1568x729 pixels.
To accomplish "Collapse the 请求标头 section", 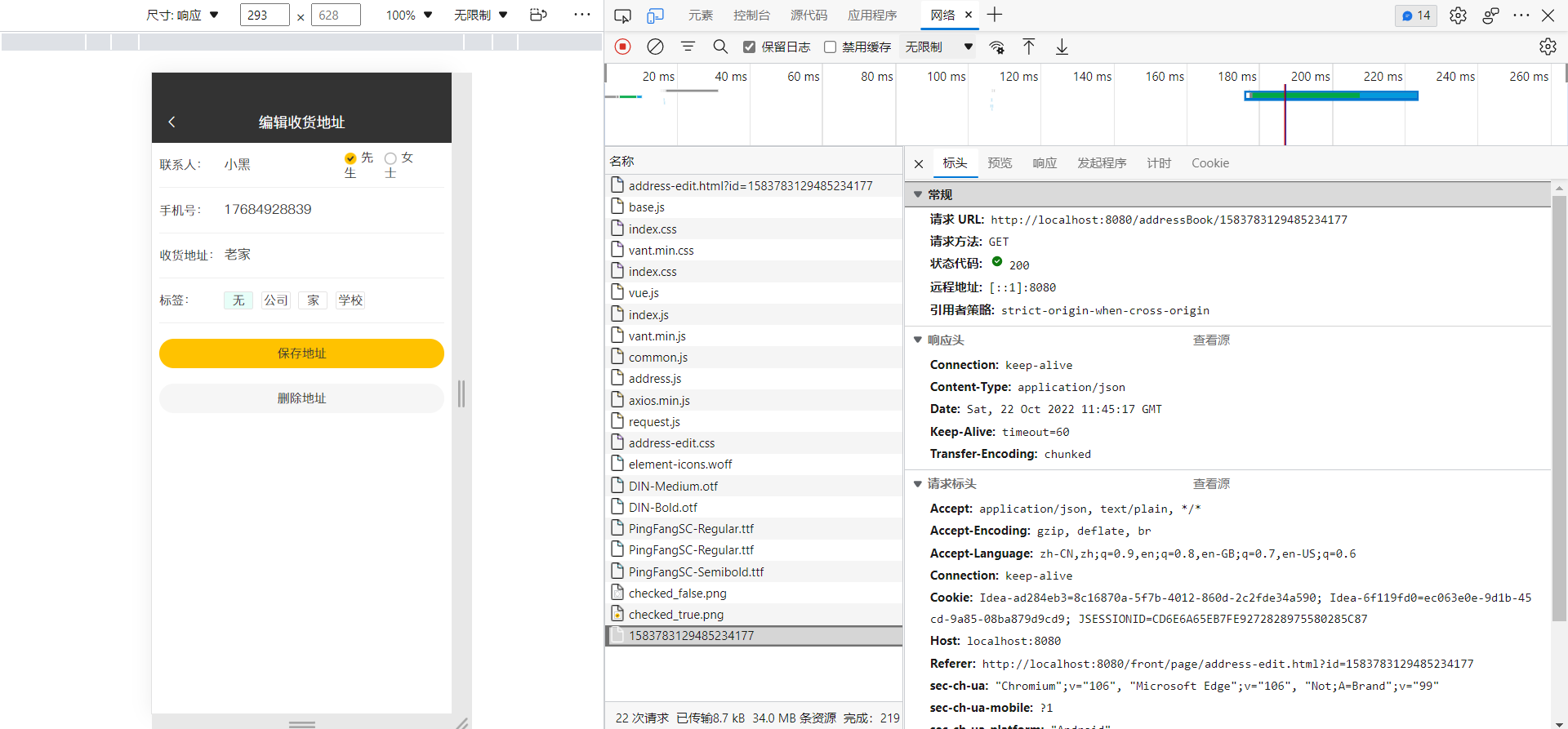I will [x=918, y=484].
